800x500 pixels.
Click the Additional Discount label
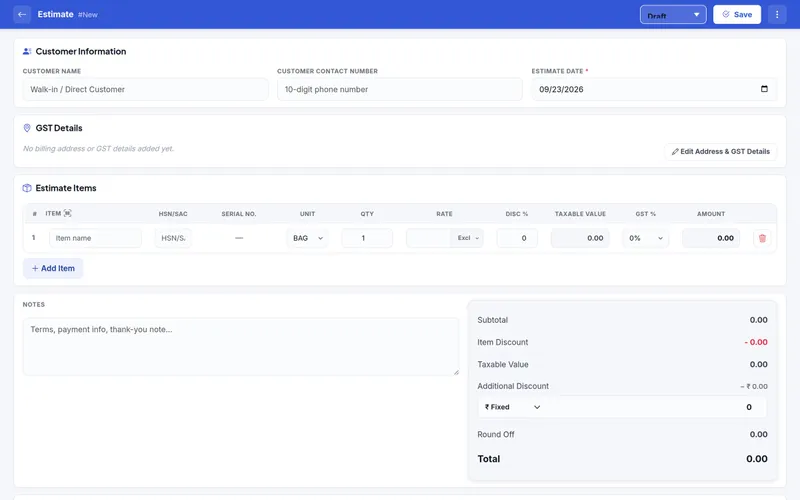(x=513, y=386)
